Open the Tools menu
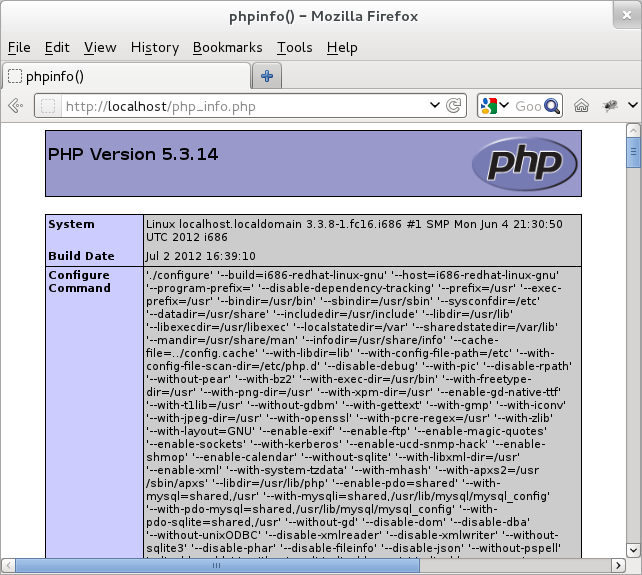642x575 pixels. pos(294,47)
